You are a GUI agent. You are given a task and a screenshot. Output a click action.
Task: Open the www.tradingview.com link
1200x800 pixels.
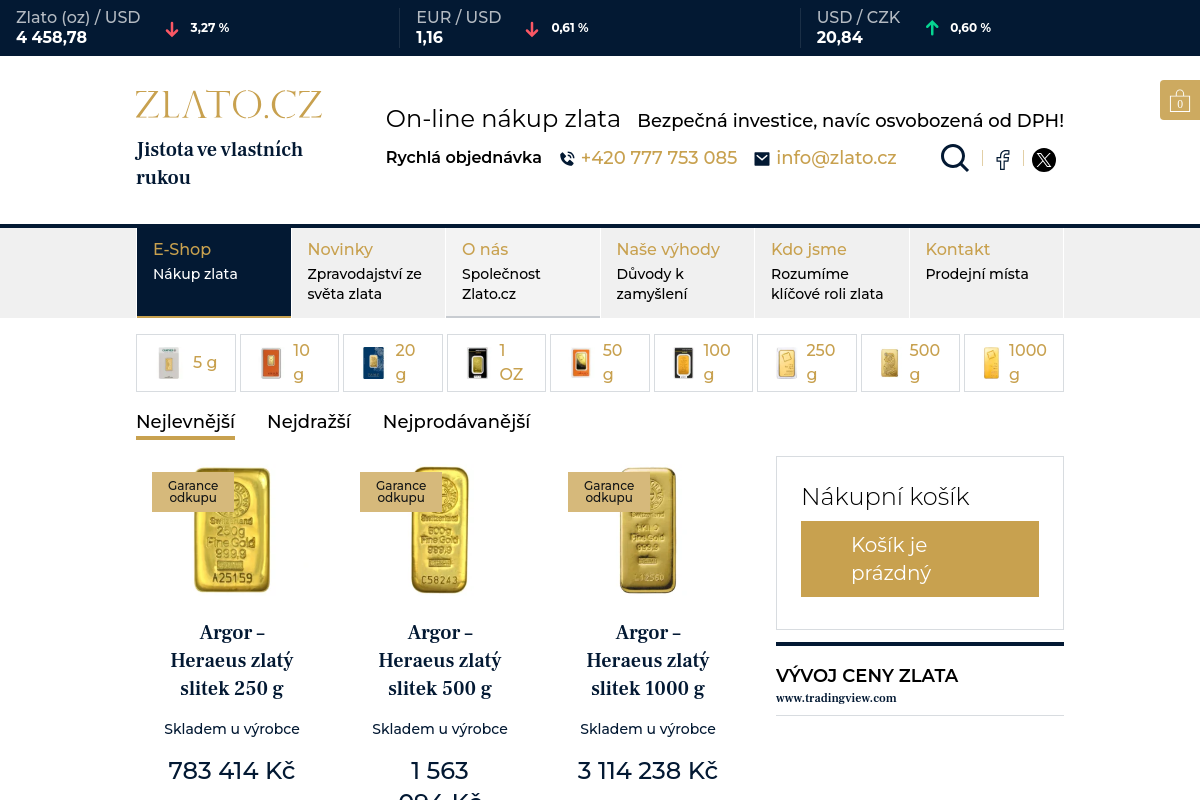(836, 698)
